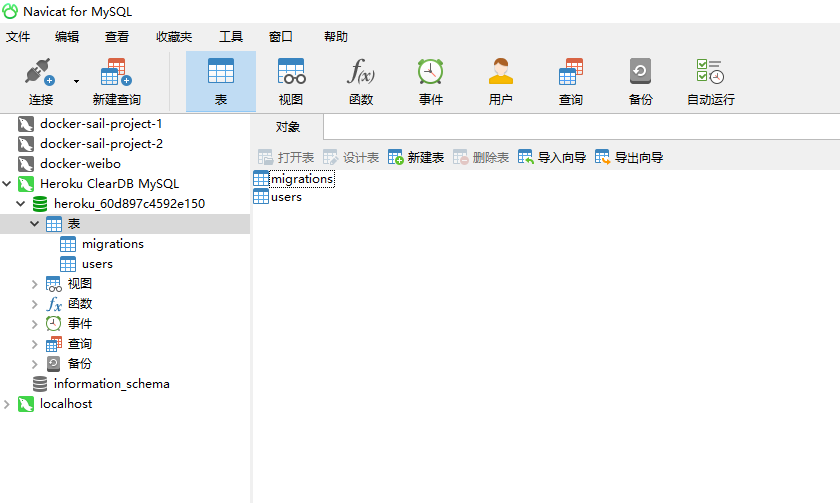The image size is (840, 503).
Task: Click the green heroku database cylinder icon
Action: (x=40, y=204)
